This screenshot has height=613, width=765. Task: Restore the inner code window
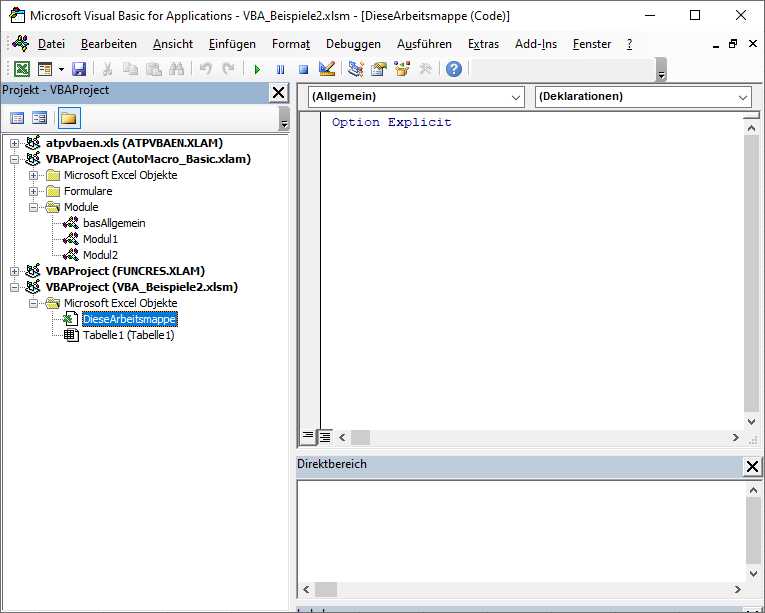(x=733, y=44)
